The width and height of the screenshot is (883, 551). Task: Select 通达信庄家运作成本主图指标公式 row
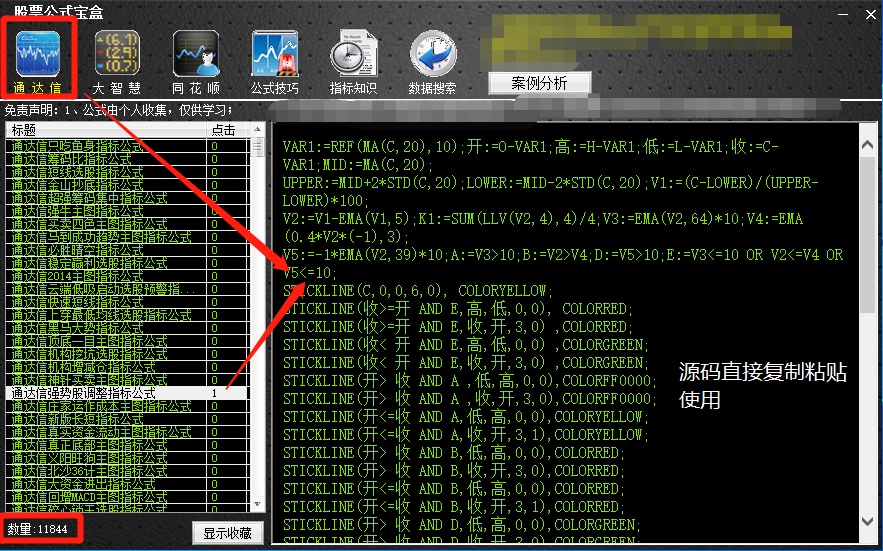pyautogui.click(x=128, y=406)
